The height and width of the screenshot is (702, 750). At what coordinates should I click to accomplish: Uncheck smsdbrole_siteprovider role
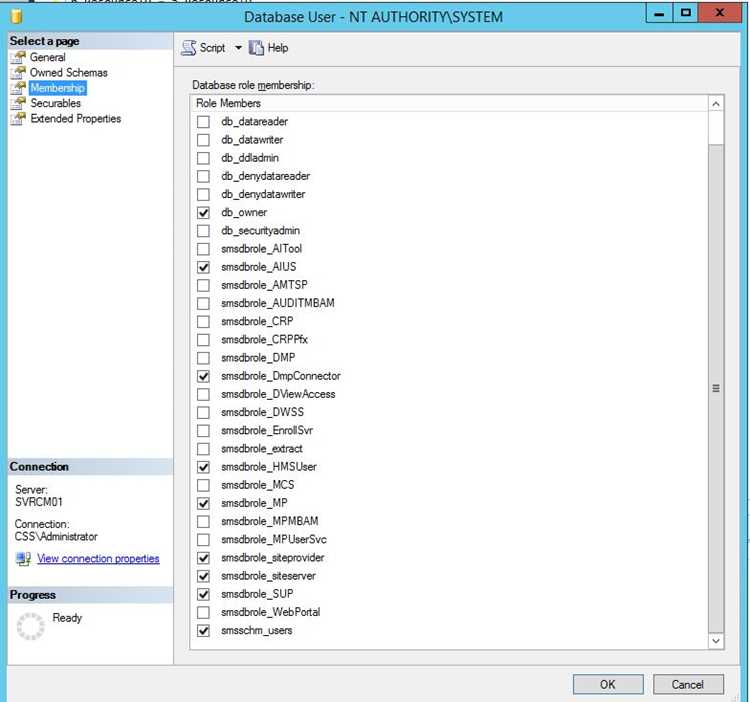203,558
